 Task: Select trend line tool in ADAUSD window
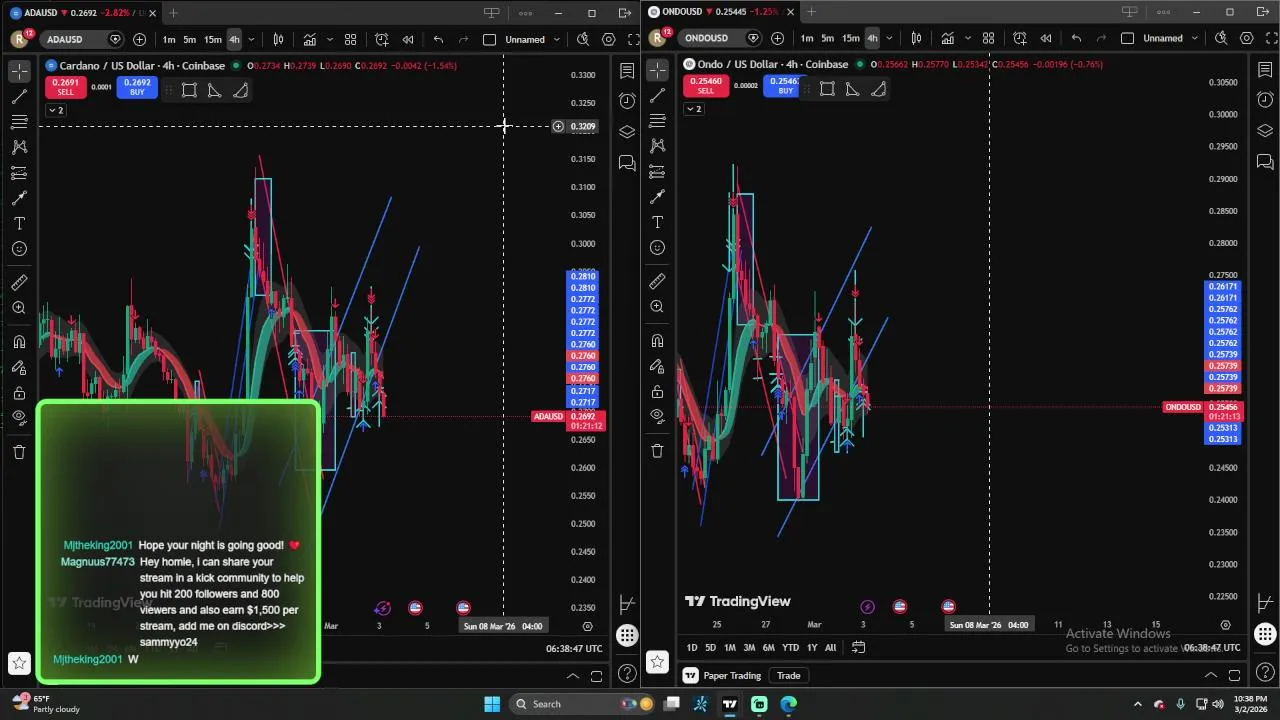[x=19, y=97]
